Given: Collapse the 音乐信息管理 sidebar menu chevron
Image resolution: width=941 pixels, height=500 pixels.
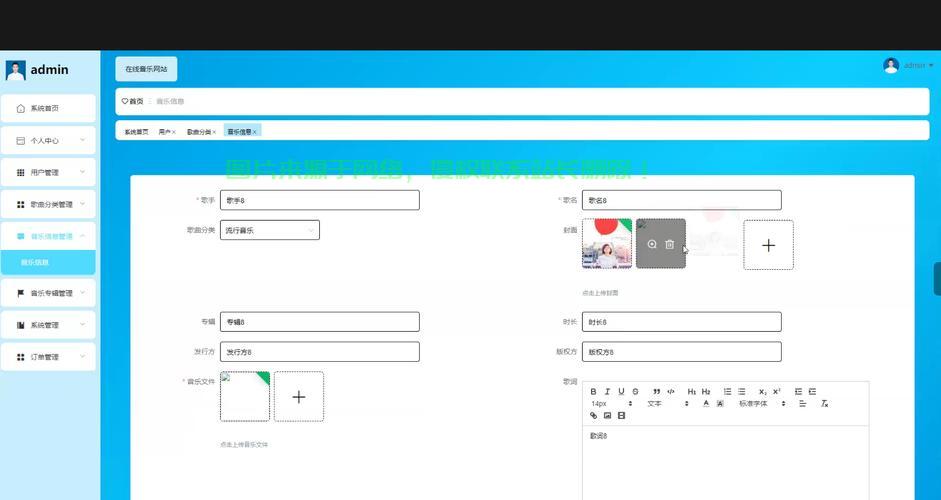Looking at the screenshot, I should tap(82, 236).
